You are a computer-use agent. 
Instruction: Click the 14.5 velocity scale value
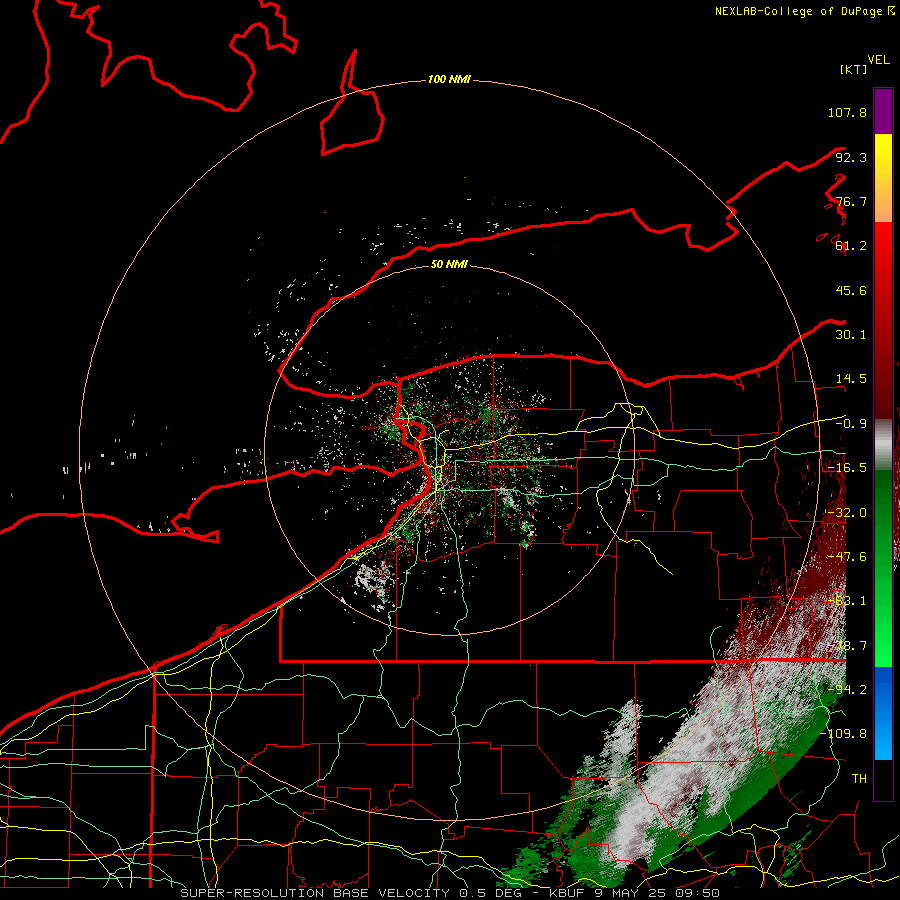coord(851,379)
